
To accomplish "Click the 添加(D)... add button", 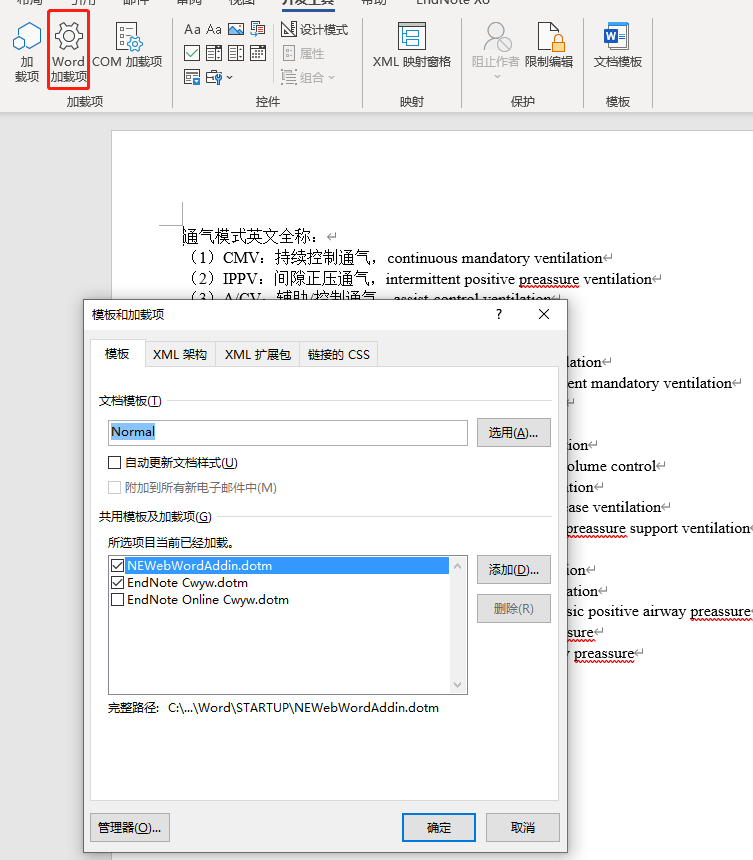I will tap(513, 570).
